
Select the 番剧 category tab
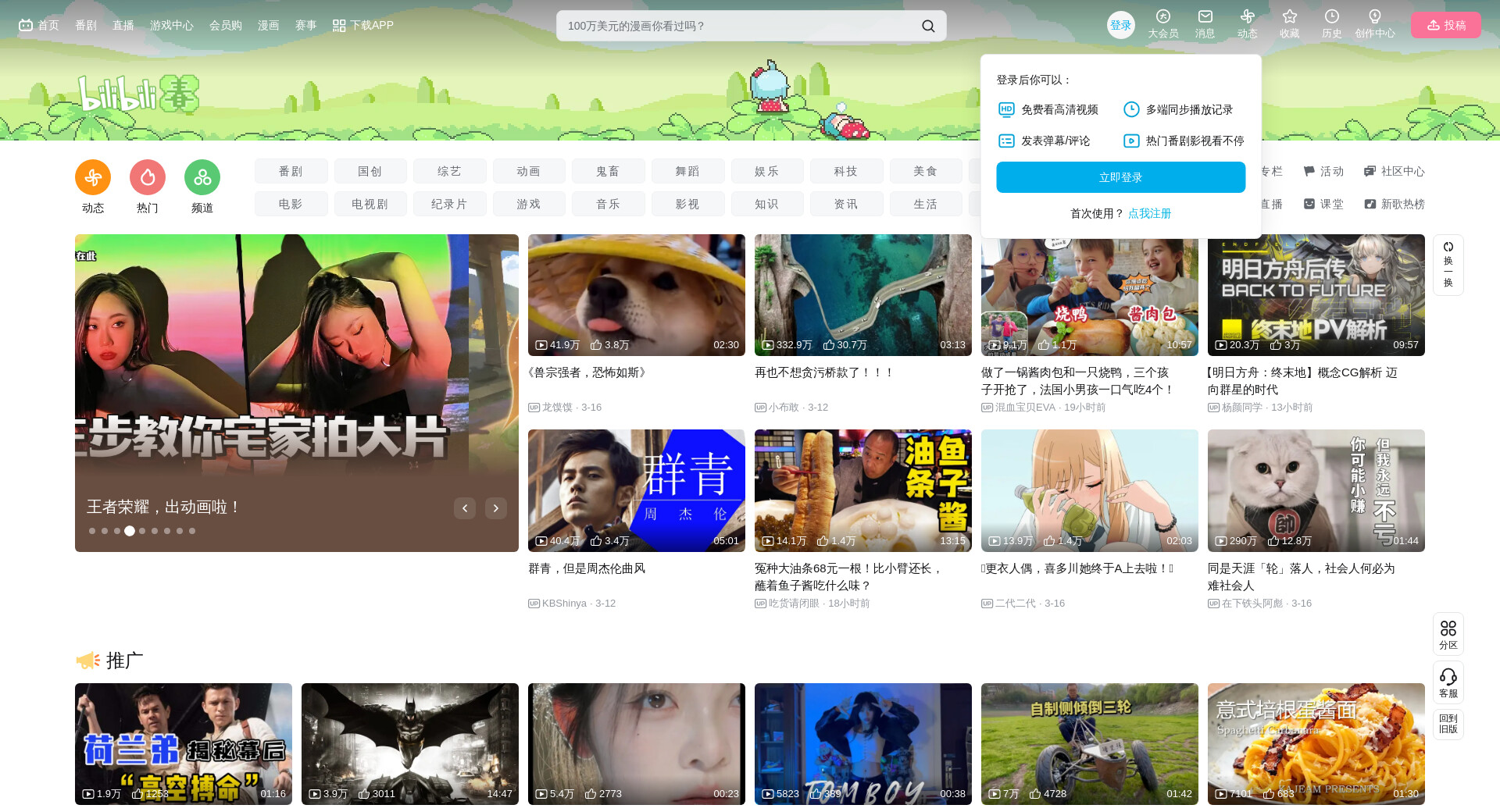[291, 171]
